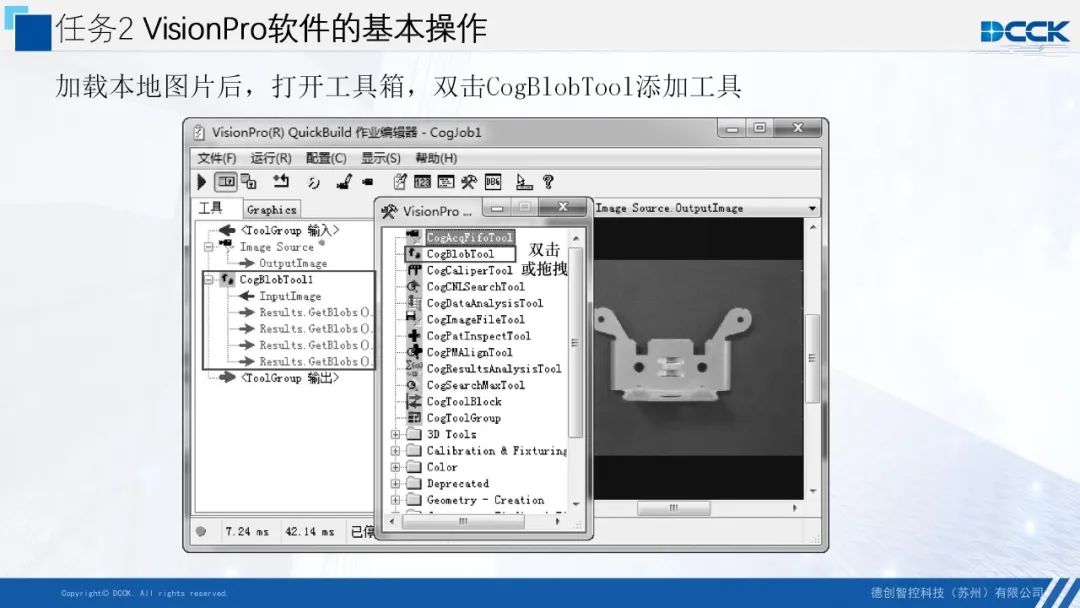Click the DBG debug toolbar icon
The width and height of the screenshot is (1080, 608).
[x=492, y=181]
